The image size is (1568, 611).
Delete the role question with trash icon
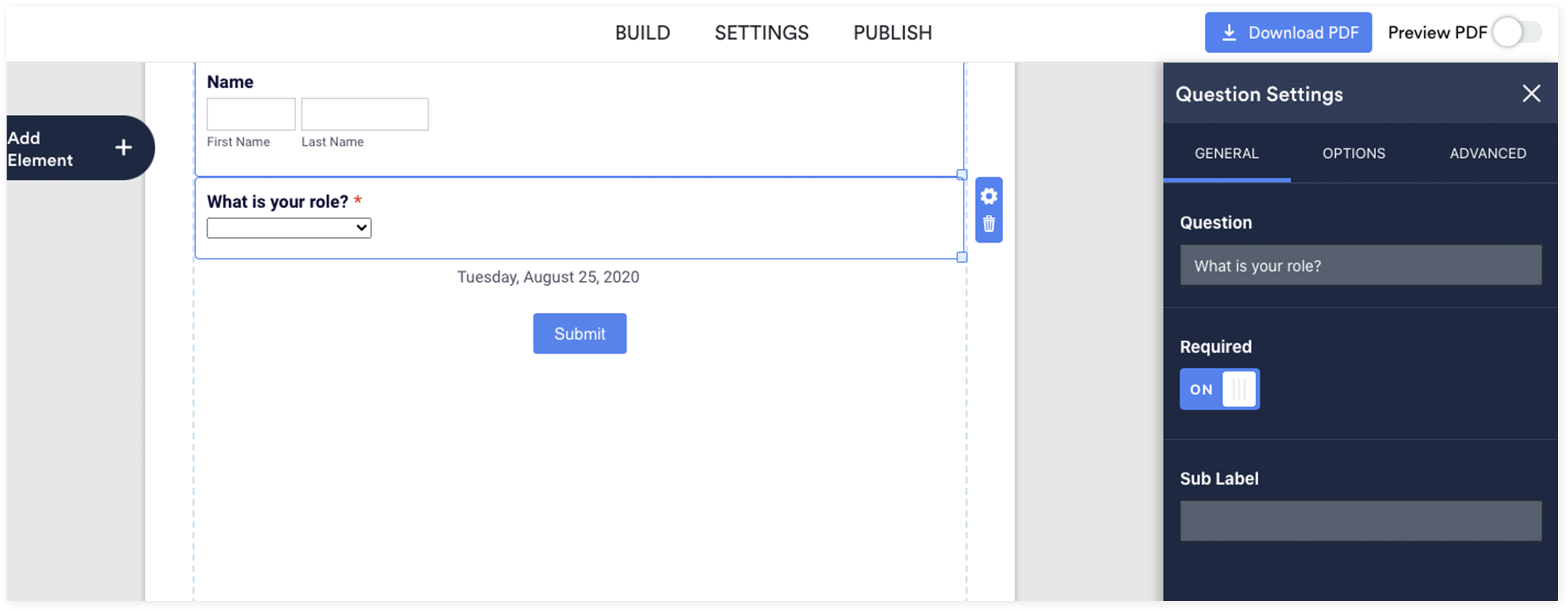(989, 224)
